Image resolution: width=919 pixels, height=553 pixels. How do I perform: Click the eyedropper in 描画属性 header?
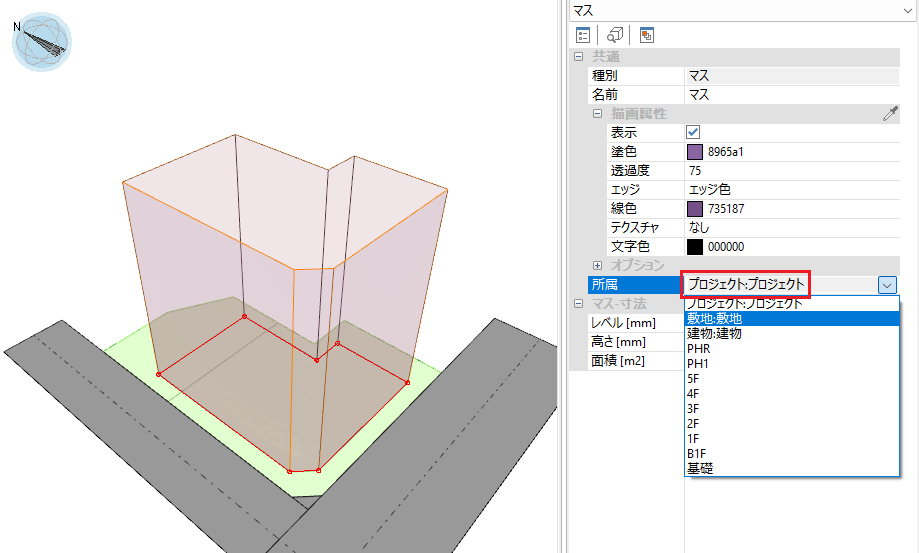[890, 114]
